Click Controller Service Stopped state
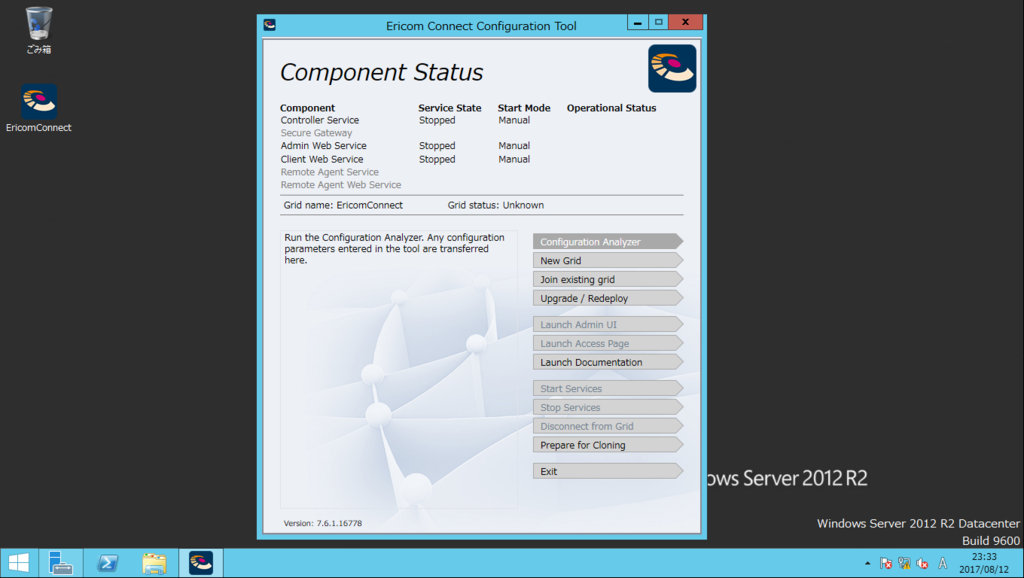This screenshot has height=578, width=1024. [437, 120]
